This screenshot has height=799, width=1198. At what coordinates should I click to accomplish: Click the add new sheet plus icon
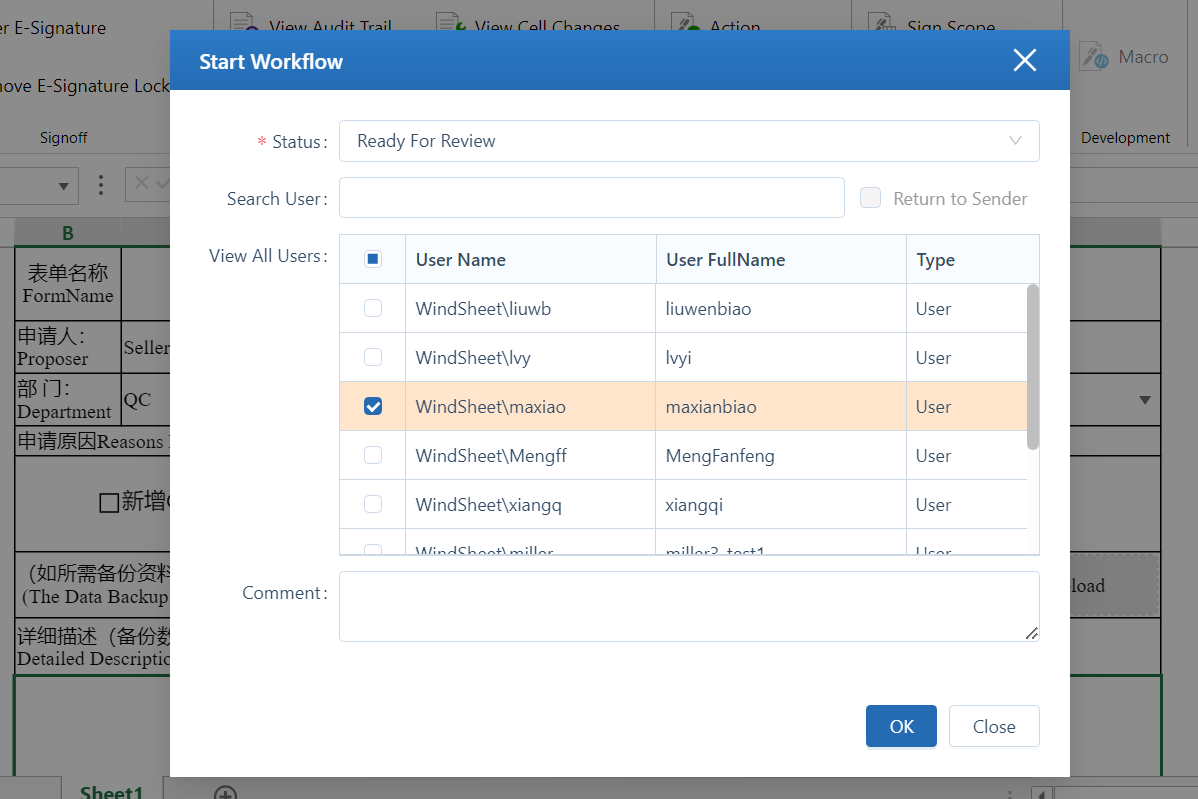pyautogui.click(x=226, y=793)
